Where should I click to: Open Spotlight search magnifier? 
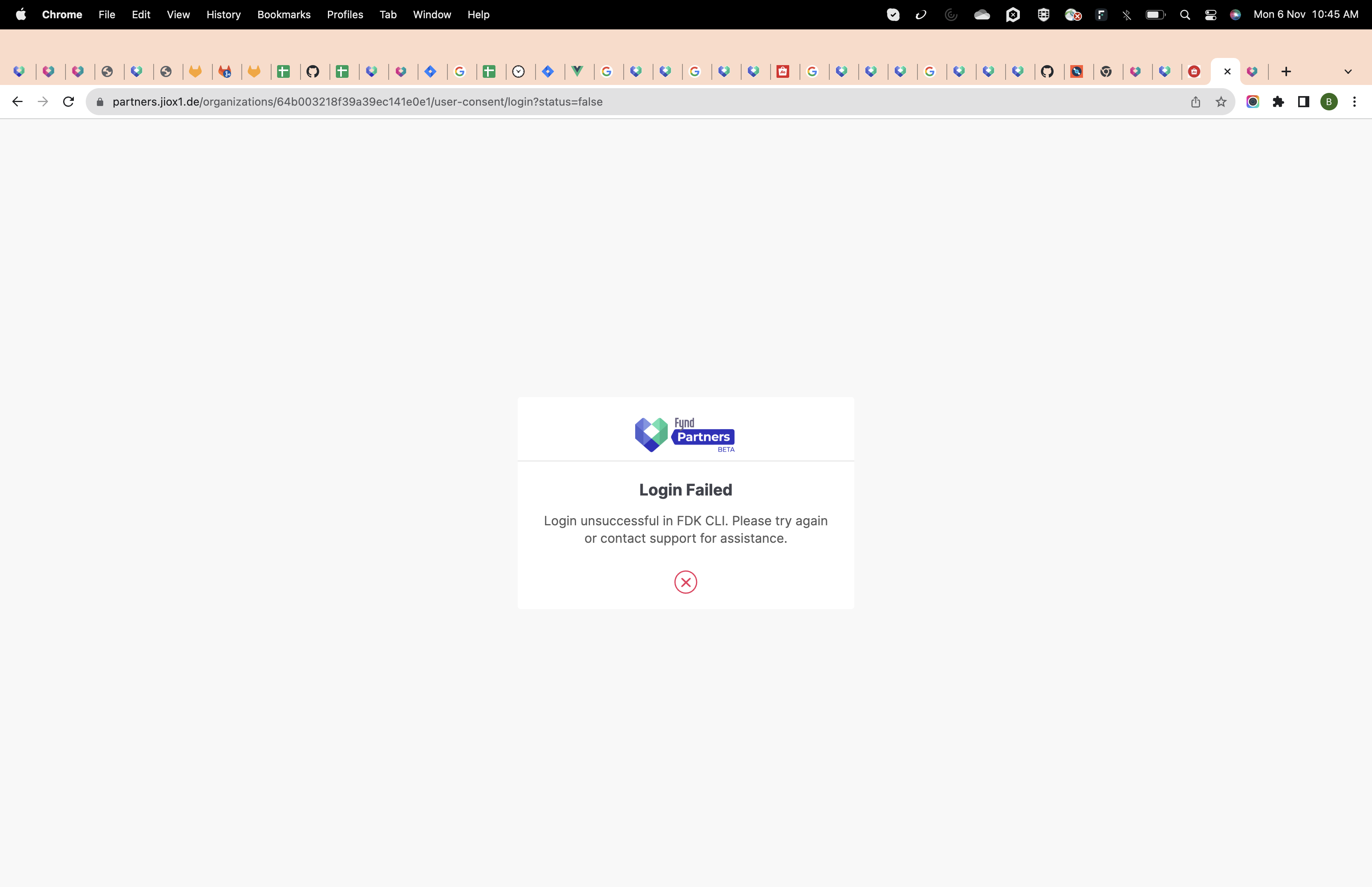(1185, 14)
